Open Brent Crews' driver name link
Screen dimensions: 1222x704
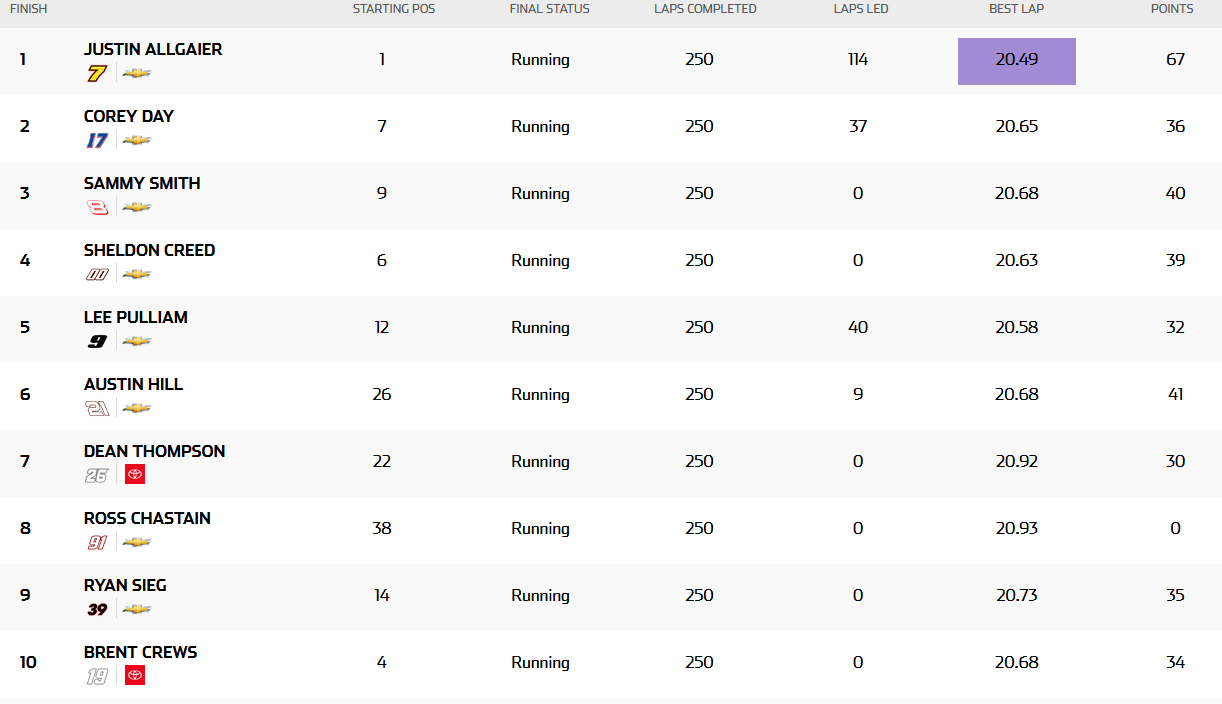click(141, 652)
